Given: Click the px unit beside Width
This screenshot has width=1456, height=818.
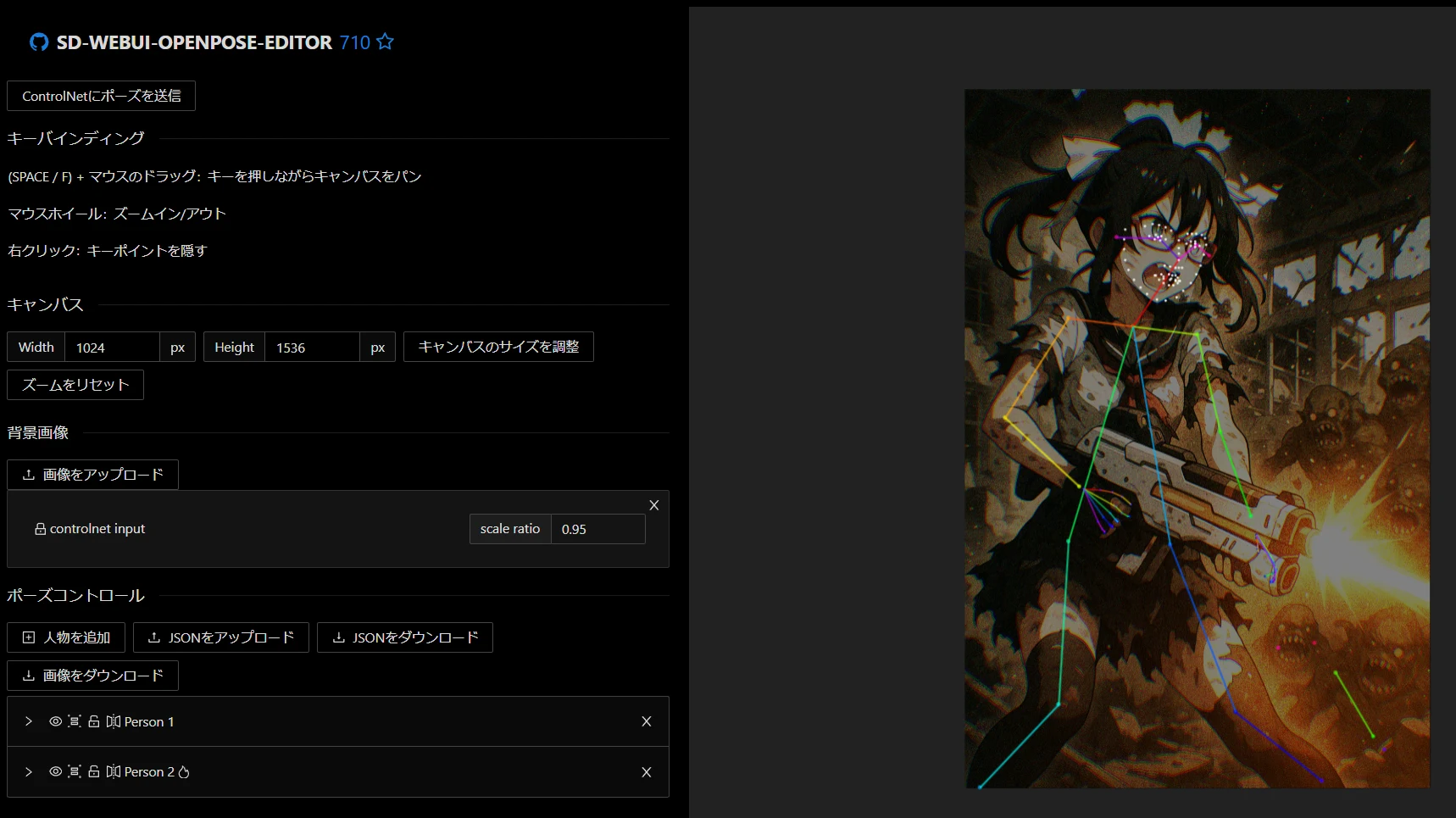Looking at the screenshot, I should [177, 348].
